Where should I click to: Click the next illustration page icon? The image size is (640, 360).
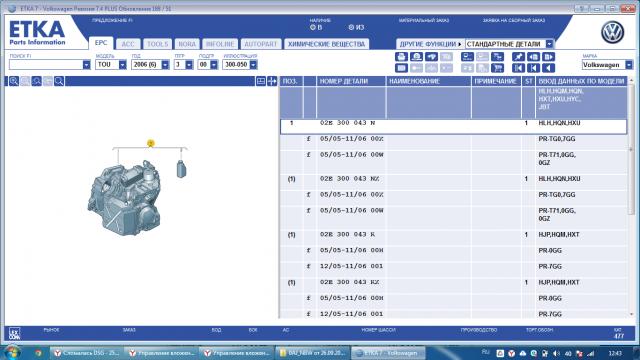(549, 57)
